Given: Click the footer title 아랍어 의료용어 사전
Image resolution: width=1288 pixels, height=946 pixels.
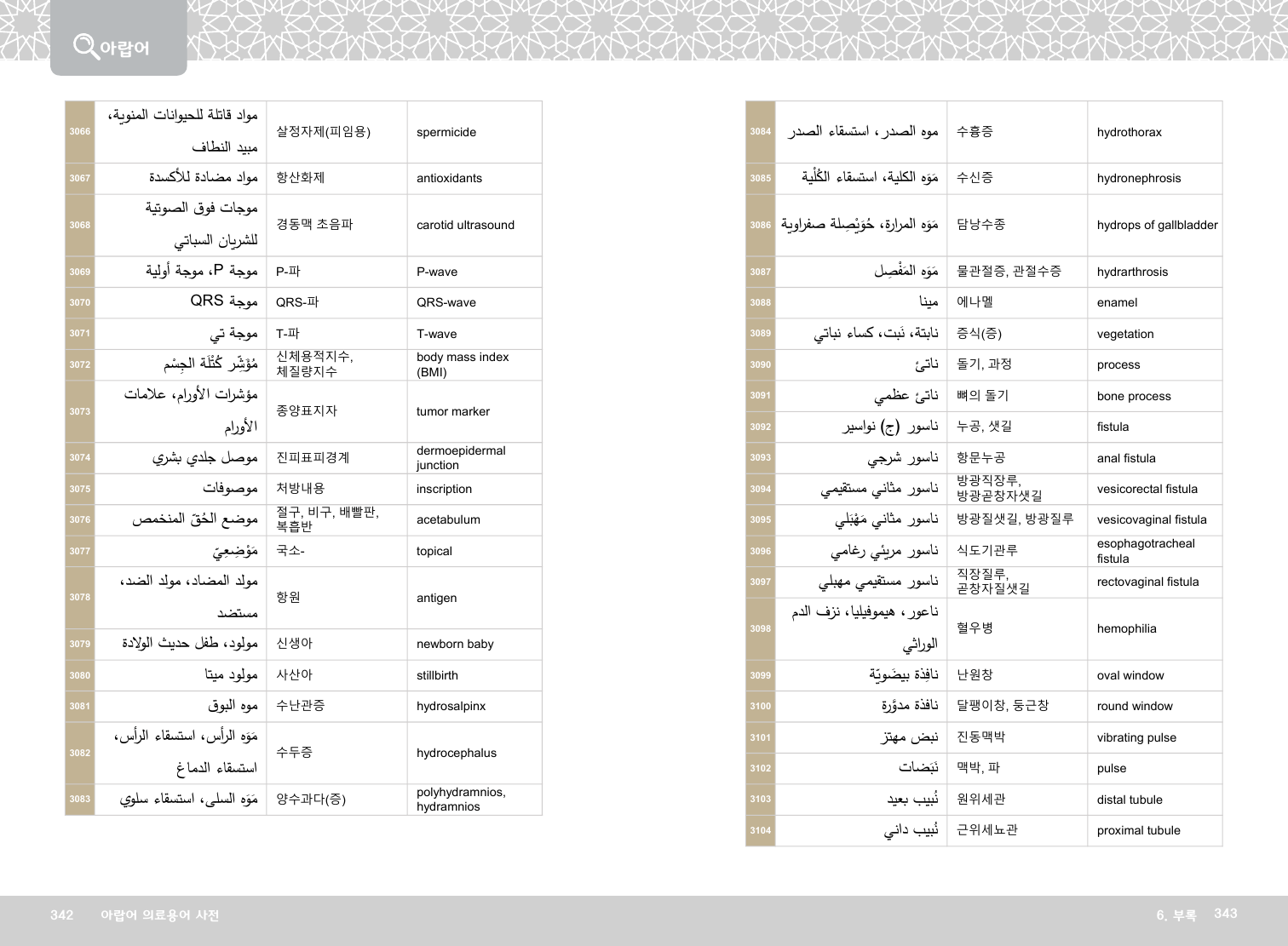Looking at the screenshot, I should click(x=160, y=915).
